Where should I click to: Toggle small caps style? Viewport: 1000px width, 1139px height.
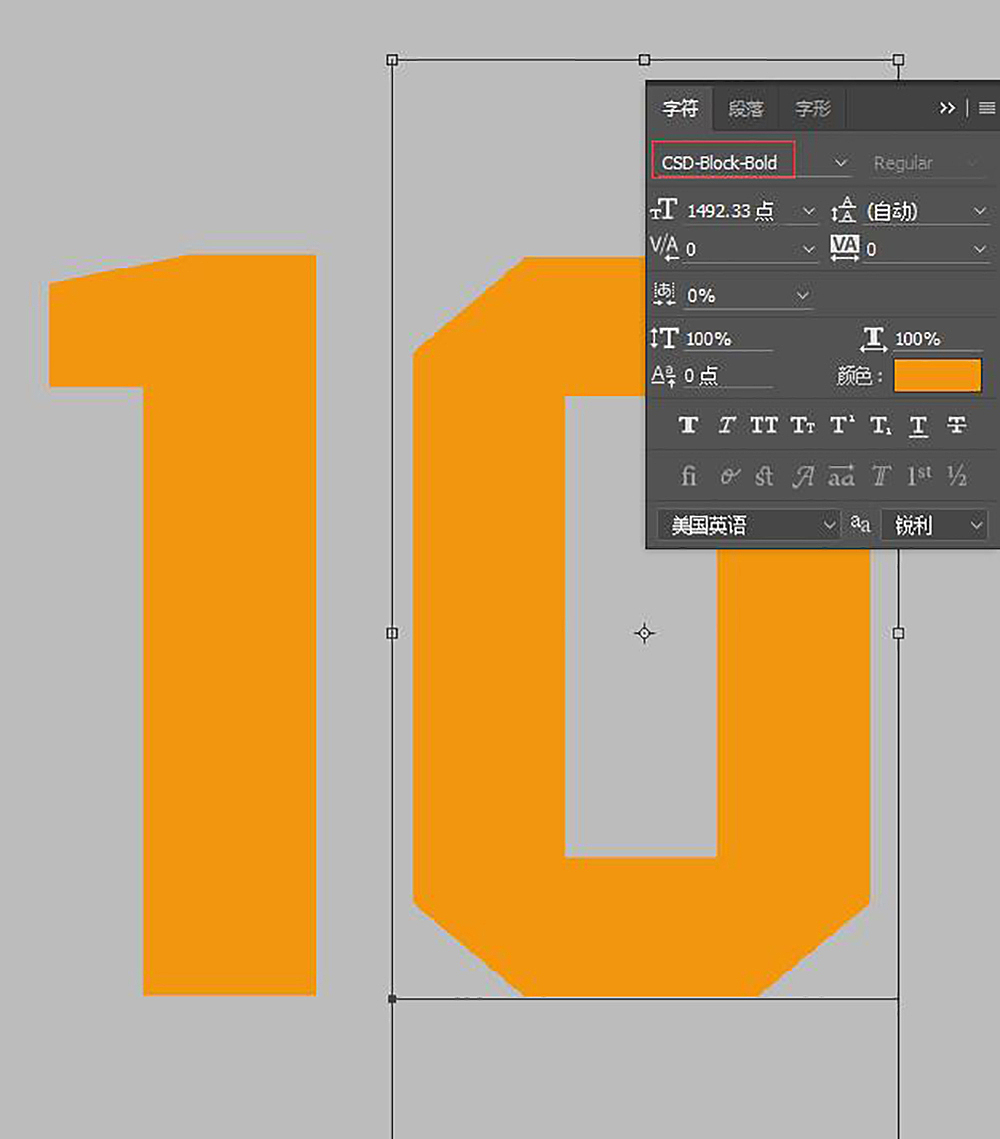[x=803, y=425]
